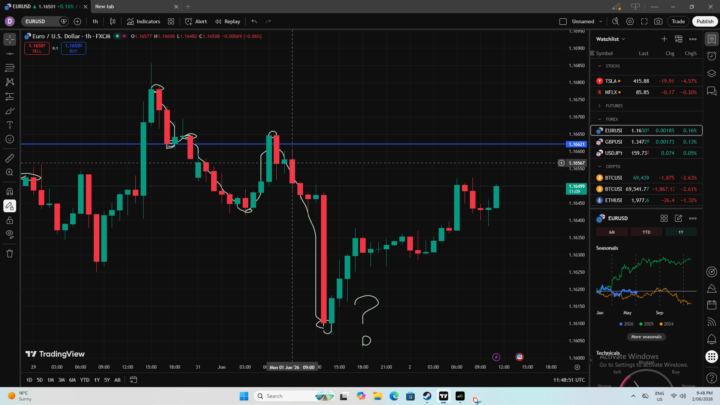
Task: Click the Publish button
Action: [x=705, y=22]
